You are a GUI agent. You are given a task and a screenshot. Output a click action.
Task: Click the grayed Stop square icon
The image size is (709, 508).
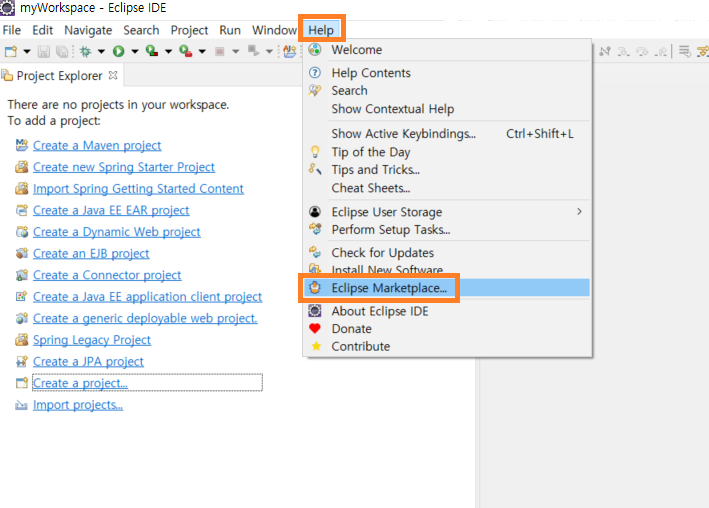pos(220,52)
